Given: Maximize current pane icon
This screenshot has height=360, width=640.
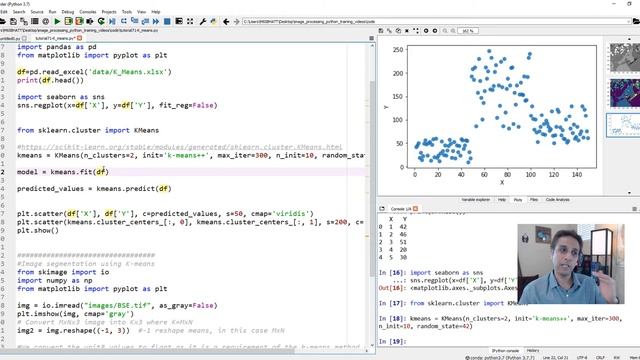Looking at the screenshot, I should tap(179, 21).
